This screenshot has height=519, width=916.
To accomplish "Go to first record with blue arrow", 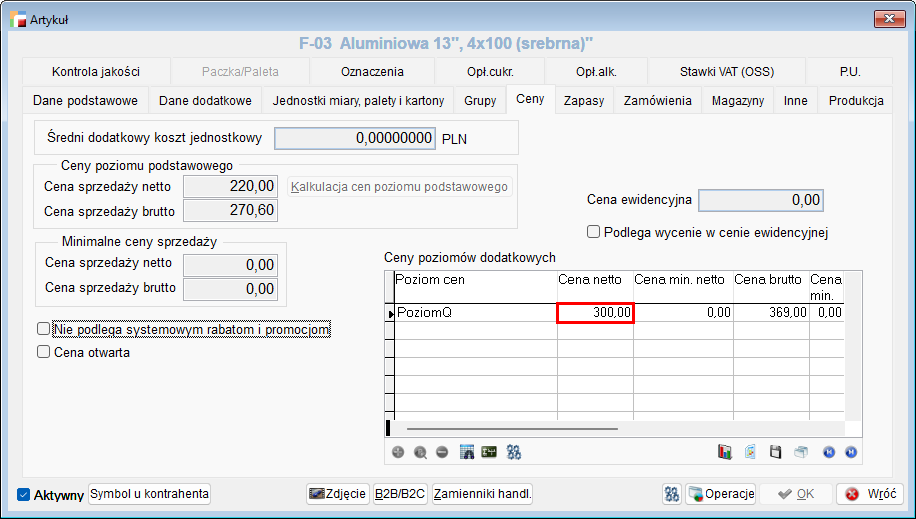I will [828, 452].
